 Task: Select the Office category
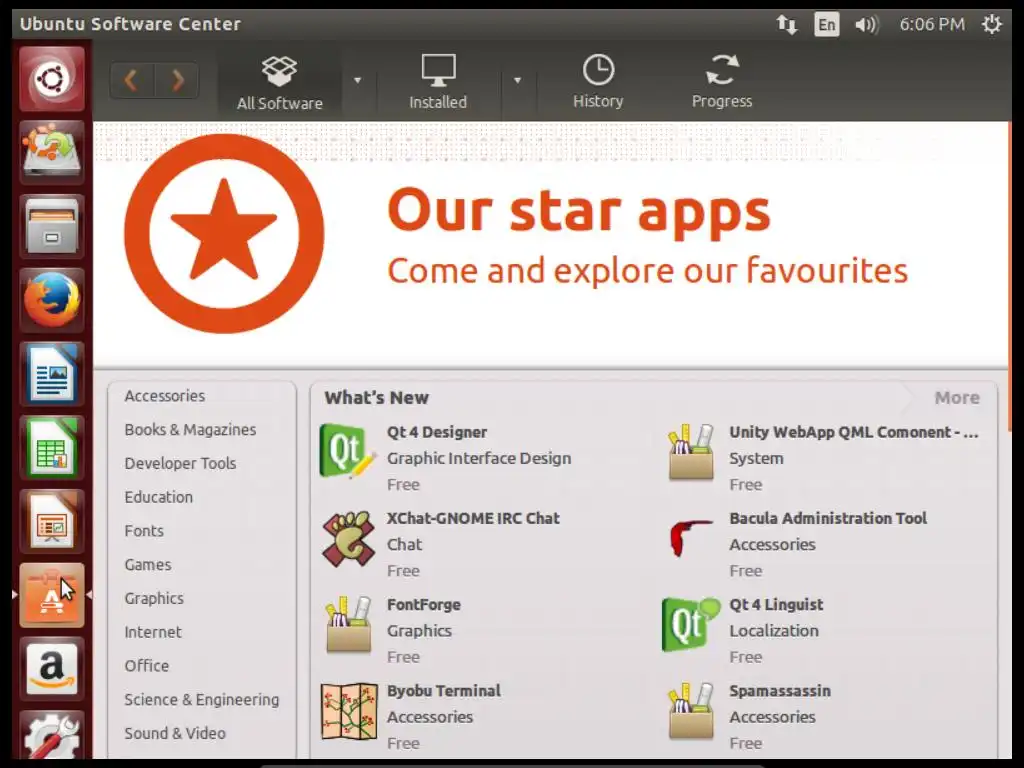tap(147, 666)
